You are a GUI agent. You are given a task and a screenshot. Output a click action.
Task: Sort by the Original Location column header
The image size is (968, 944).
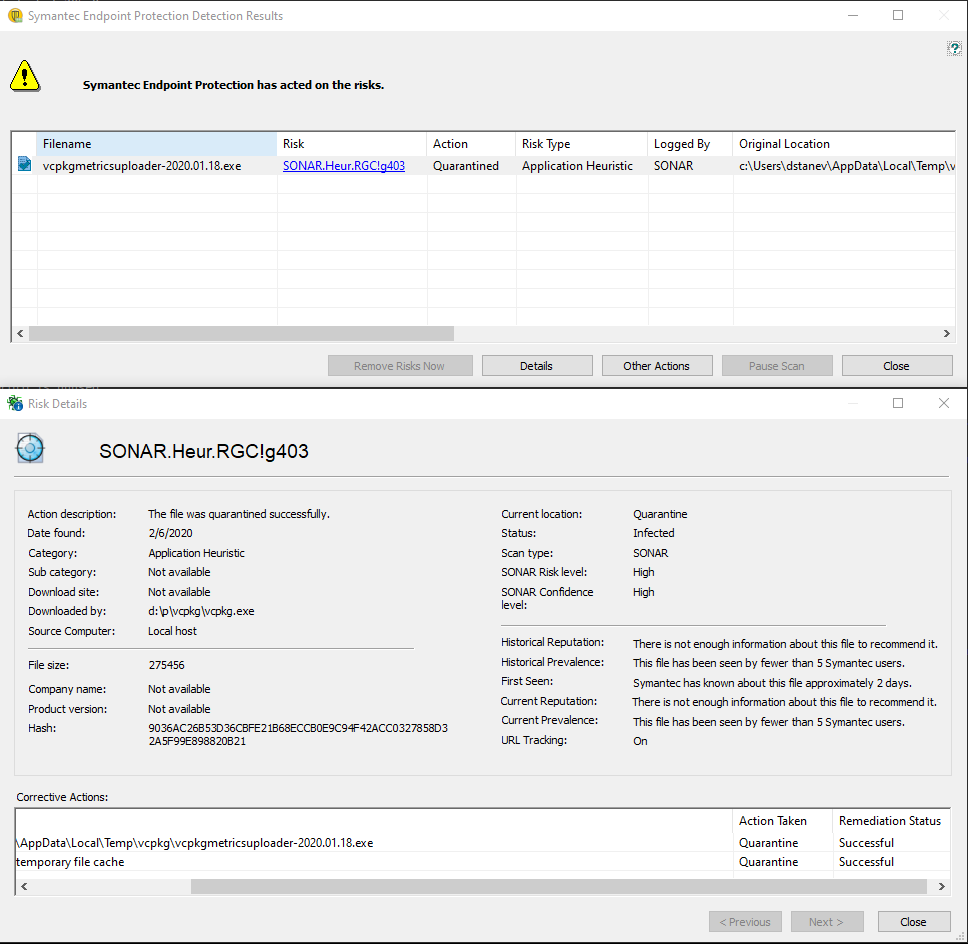[844, 144]
